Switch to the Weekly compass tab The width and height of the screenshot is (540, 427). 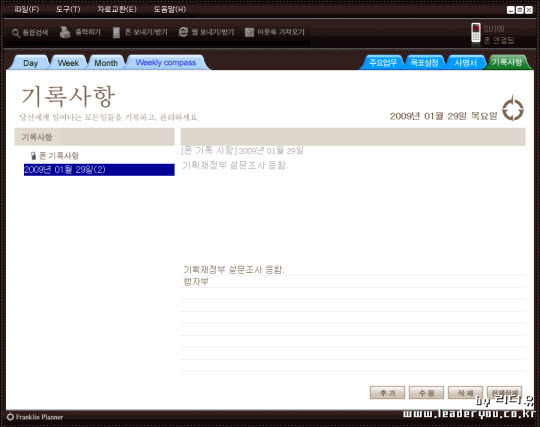pyautogui.click(x=166, y=63)
